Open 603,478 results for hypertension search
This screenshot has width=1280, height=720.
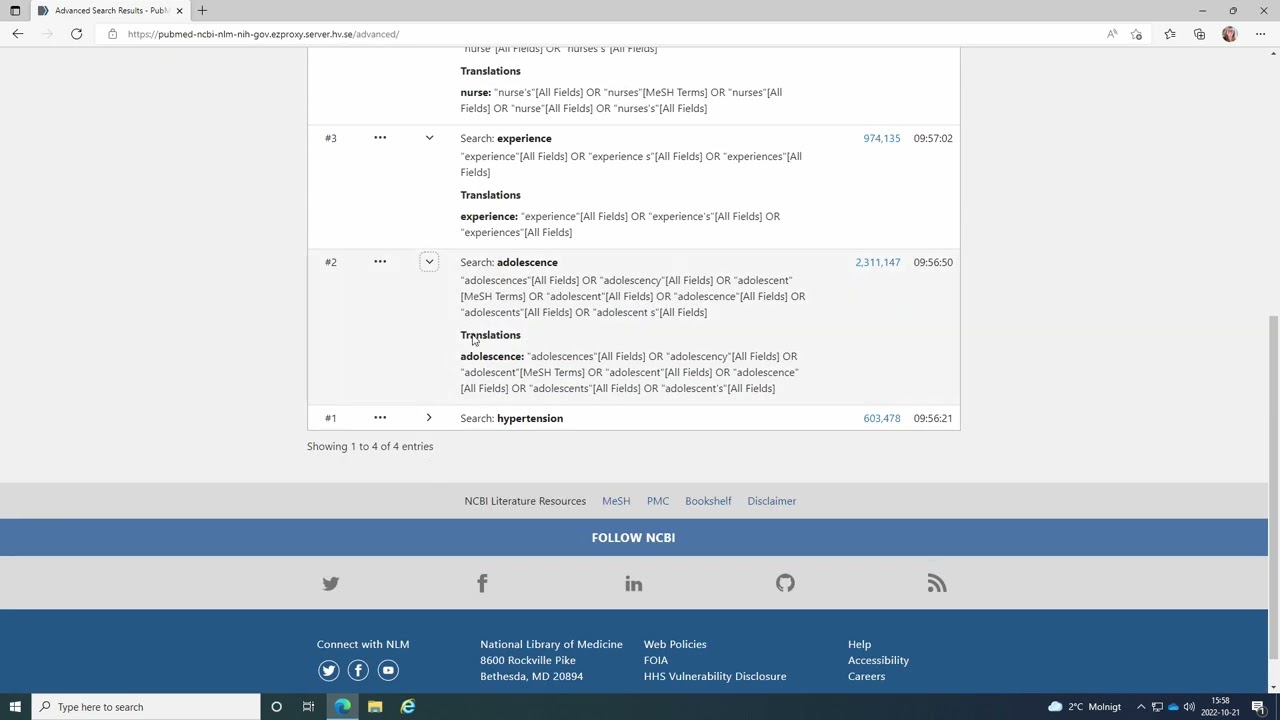(882, 418)
